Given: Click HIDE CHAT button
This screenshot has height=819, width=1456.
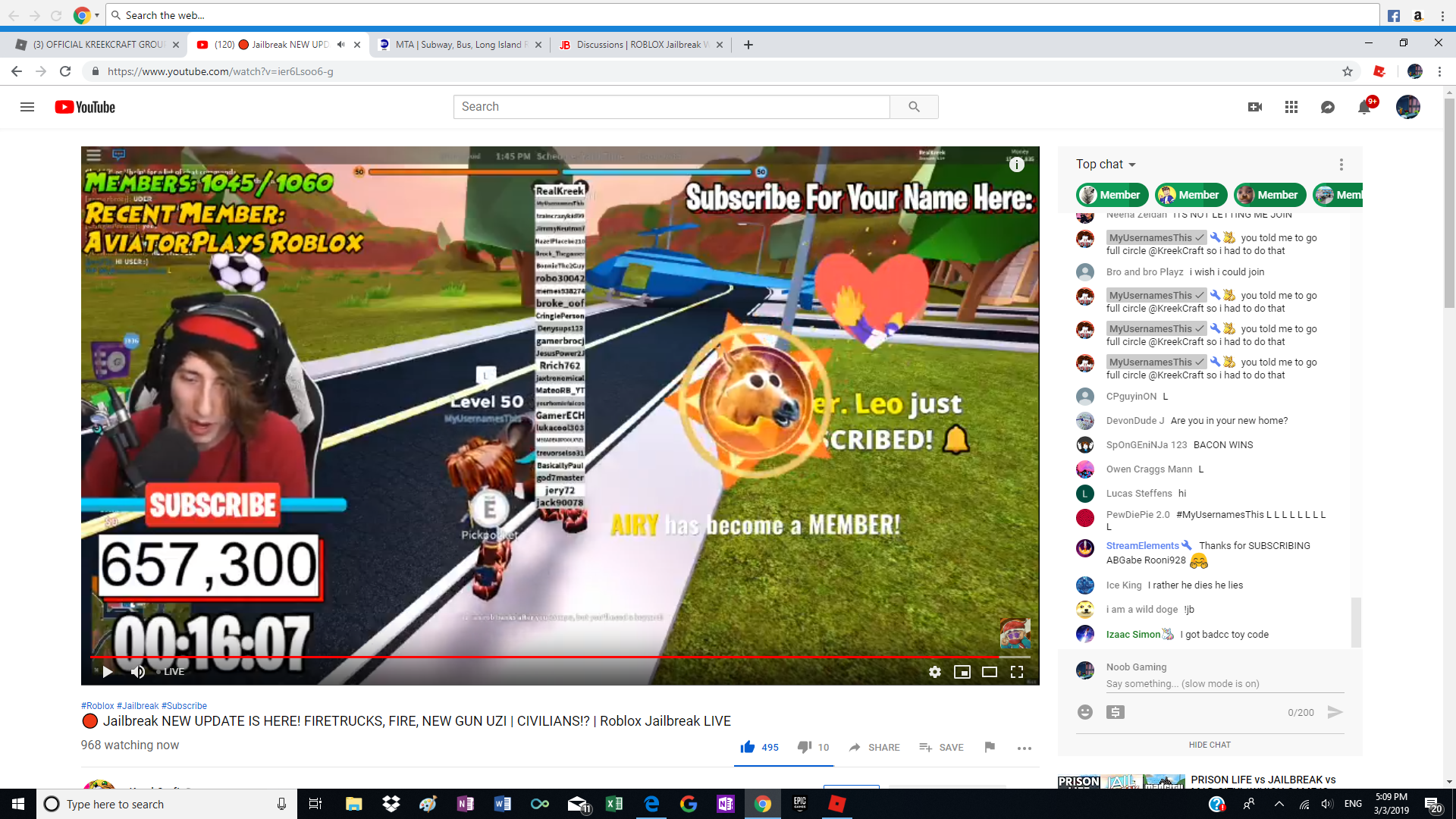Looking at the screenshot, I should [x=1210, y=745].
